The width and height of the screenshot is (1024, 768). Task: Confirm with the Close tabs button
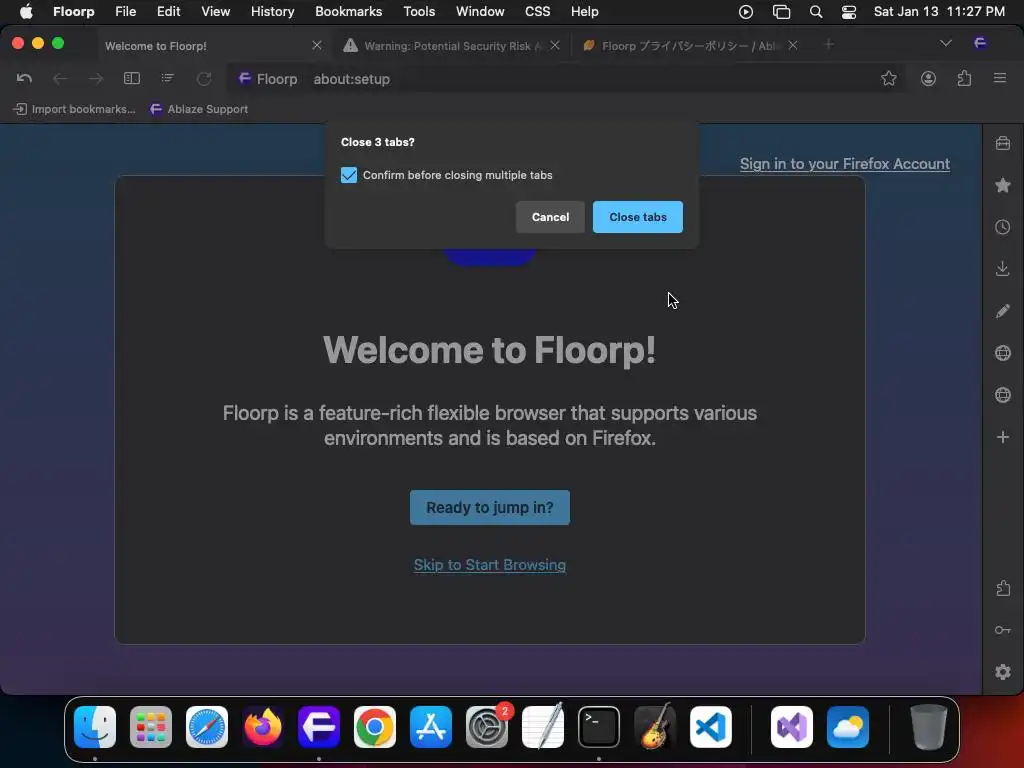pyautogui.click(x=637, y=217)
